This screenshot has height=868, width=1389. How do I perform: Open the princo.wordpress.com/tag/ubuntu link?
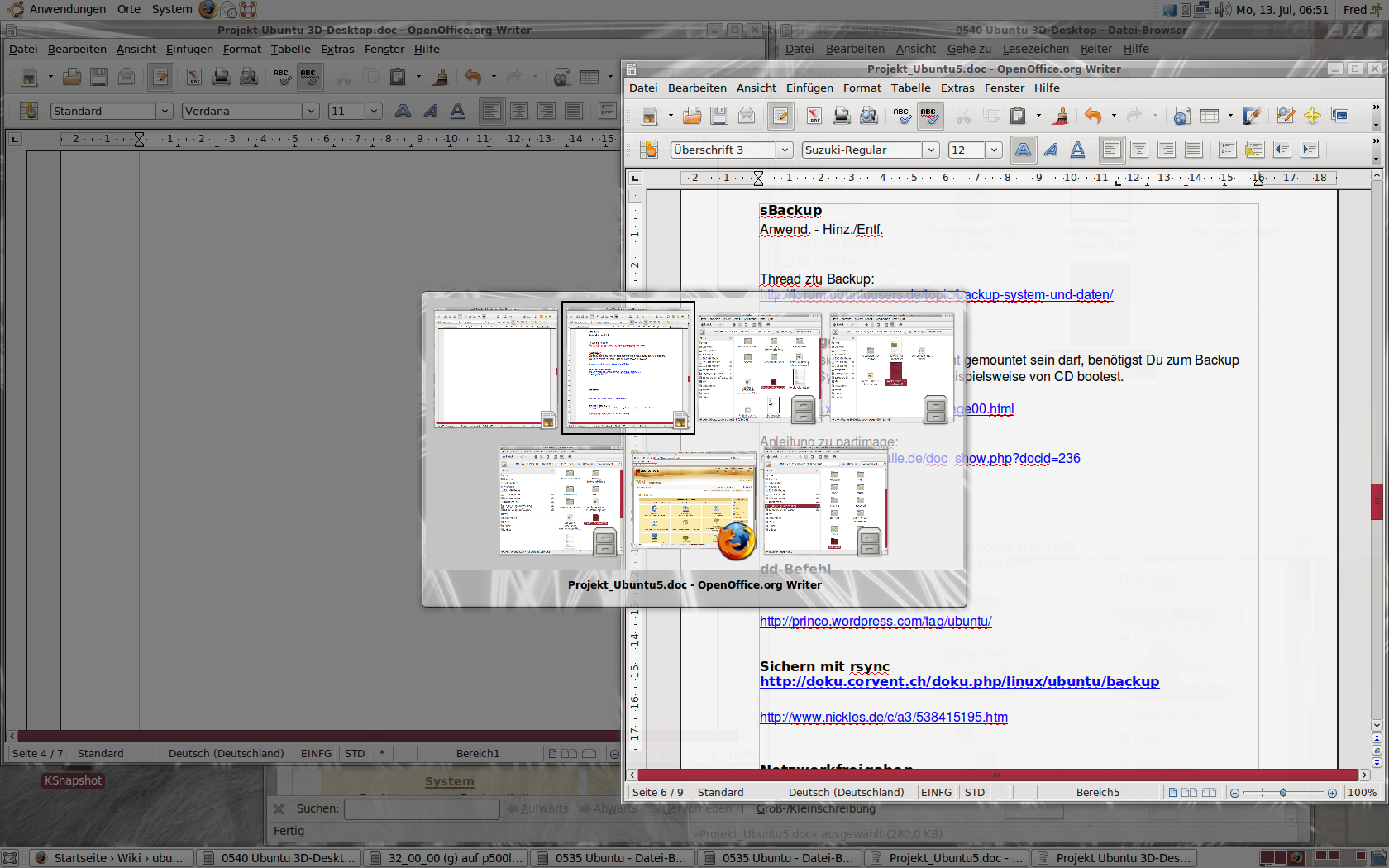[x=876, y=622]
